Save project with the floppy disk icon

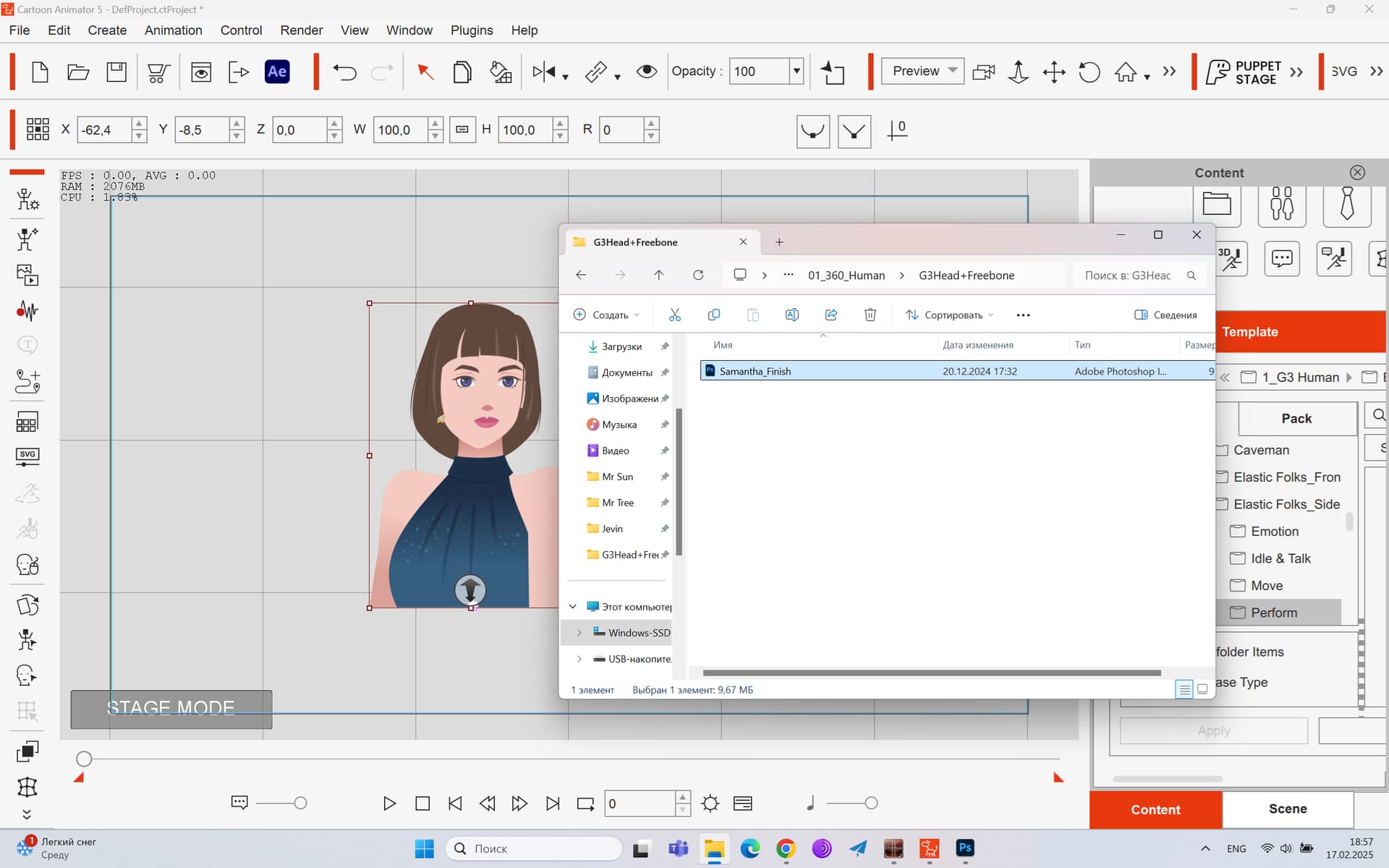(x=116, y=72)
